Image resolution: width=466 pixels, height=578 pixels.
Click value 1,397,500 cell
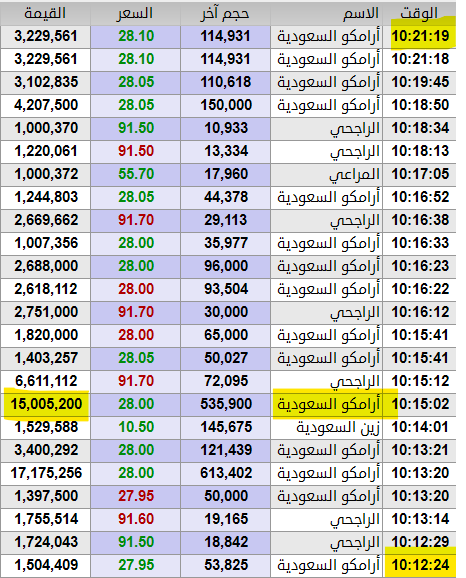[x=45, y=496]
